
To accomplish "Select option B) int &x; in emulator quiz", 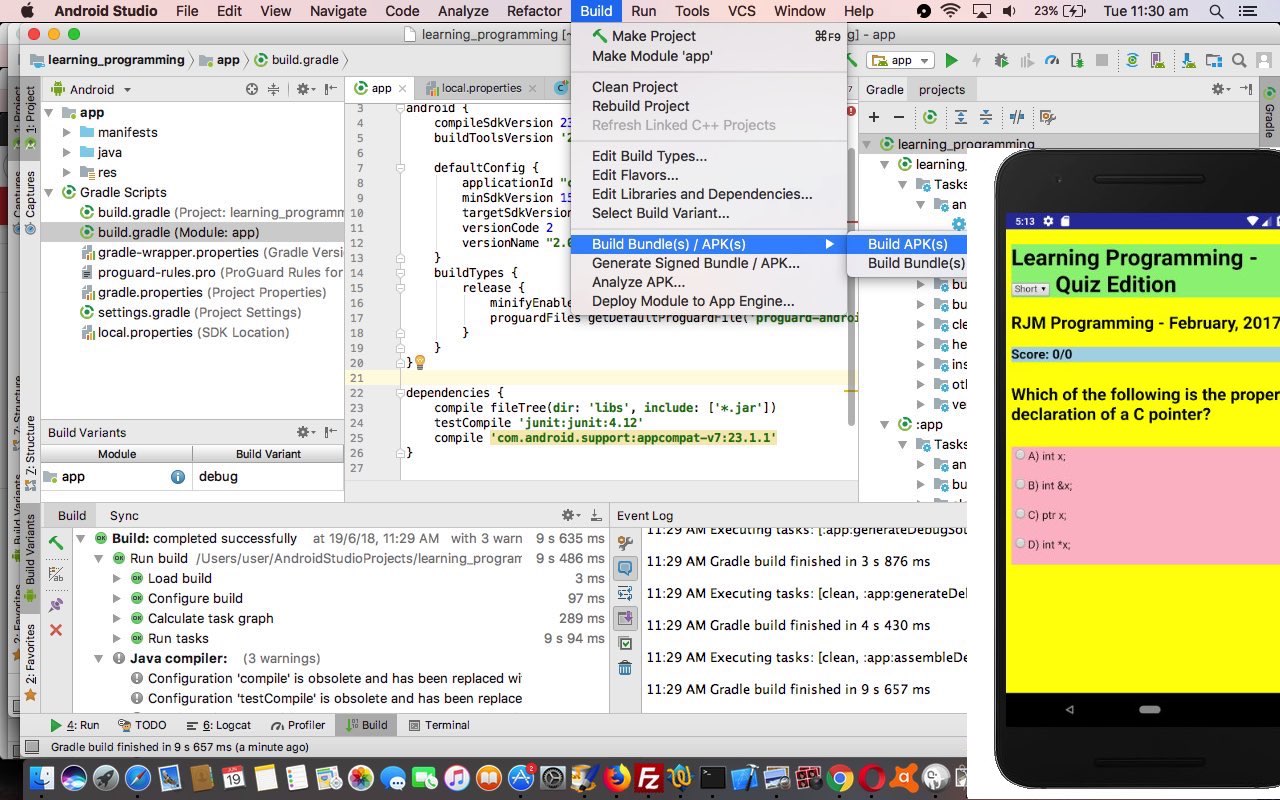I will point(1020,484).
